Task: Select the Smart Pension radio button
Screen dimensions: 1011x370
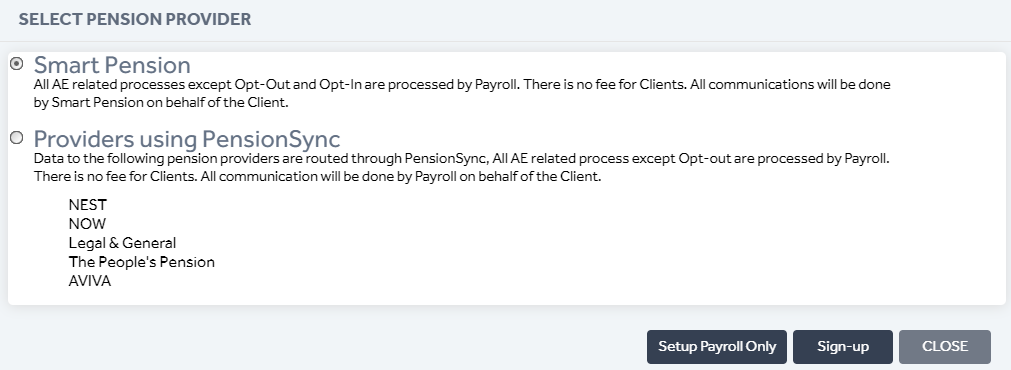Action: coord(17,64)
